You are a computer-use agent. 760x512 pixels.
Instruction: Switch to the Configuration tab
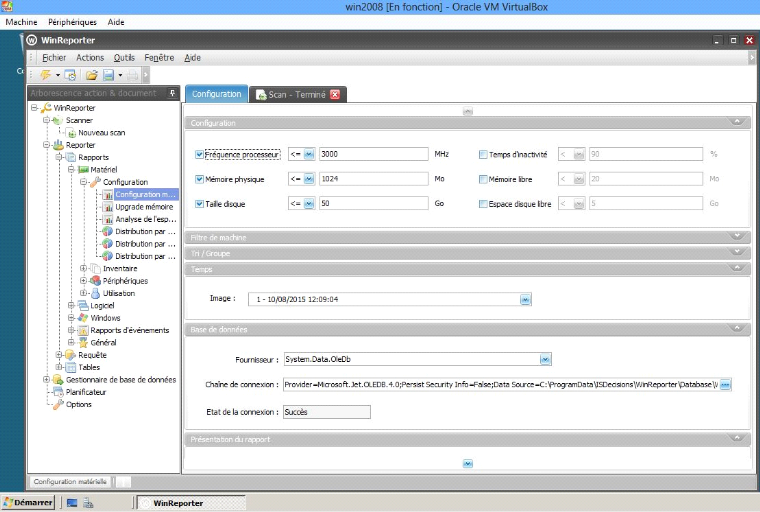216,94
